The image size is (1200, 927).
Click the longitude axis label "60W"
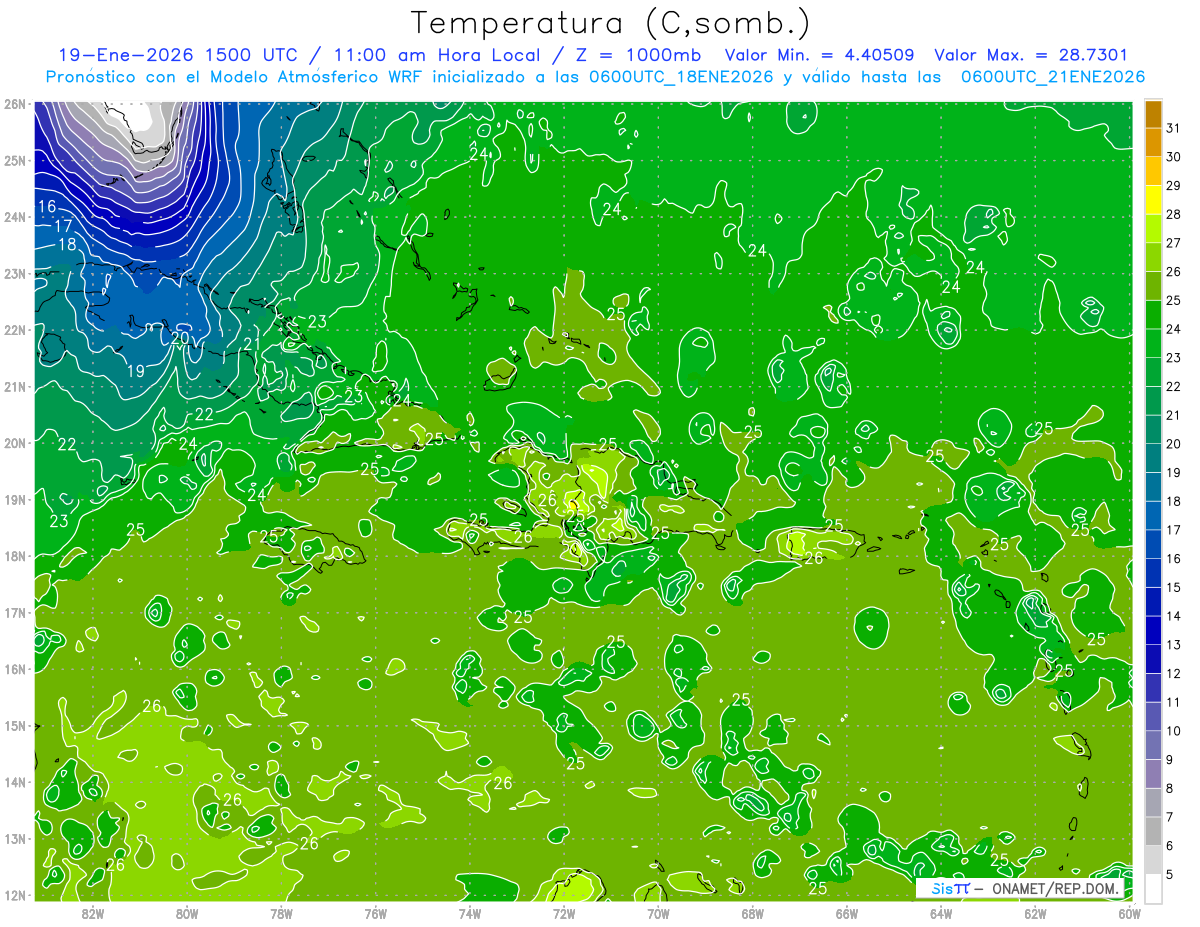point(1130,914)
